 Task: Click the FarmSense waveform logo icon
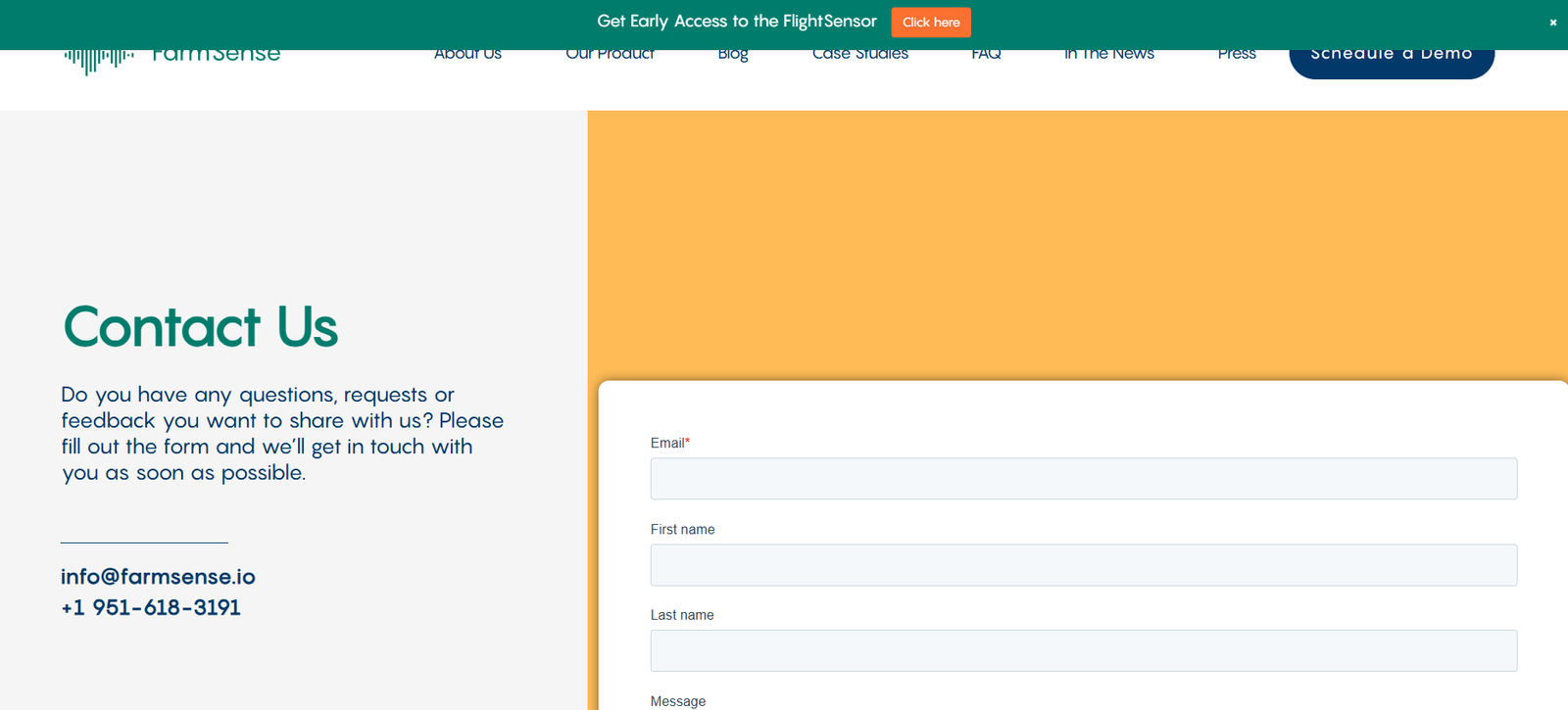click(98, 59)
